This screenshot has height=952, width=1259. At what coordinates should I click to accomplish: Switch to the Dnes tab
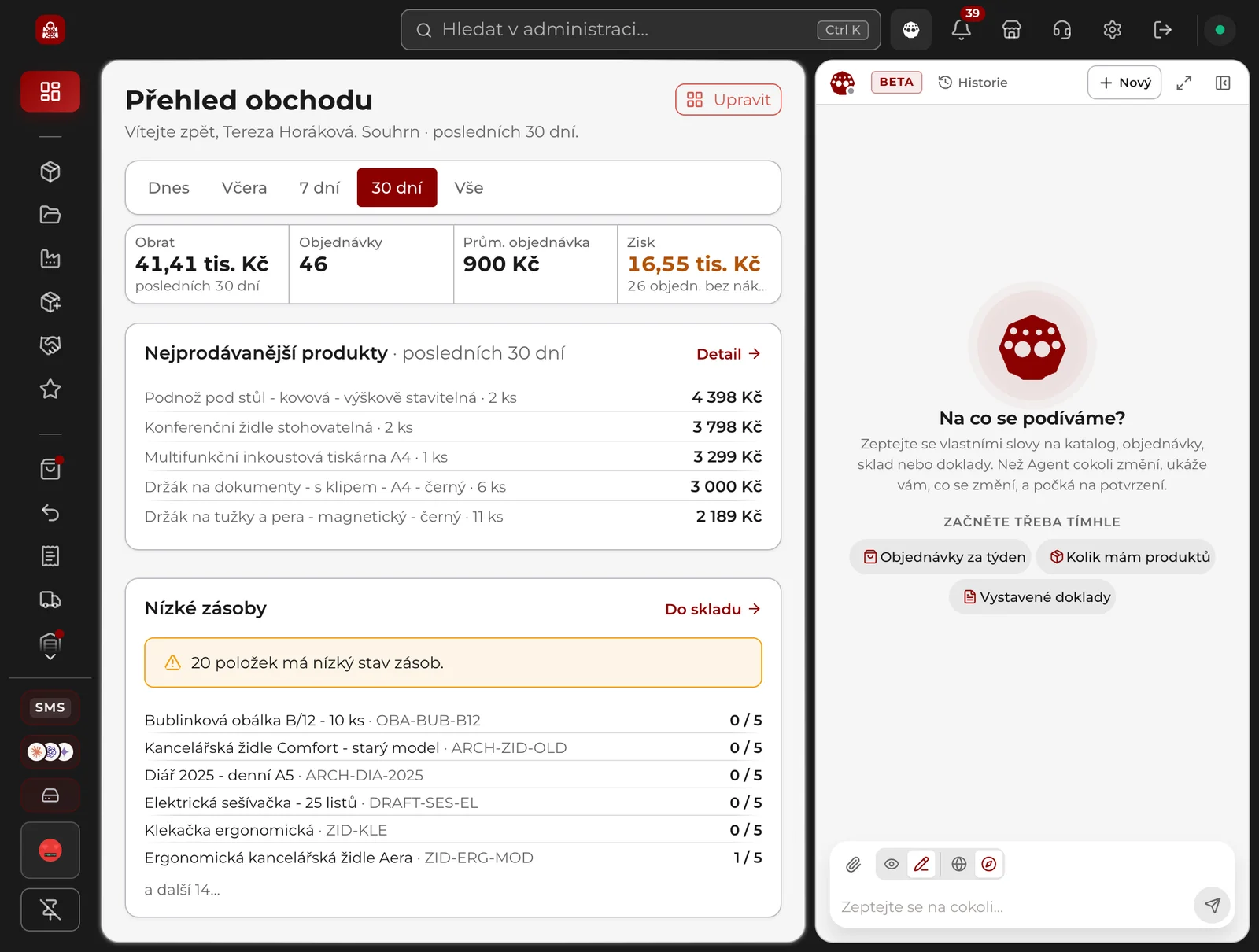[x=168, y=188]
